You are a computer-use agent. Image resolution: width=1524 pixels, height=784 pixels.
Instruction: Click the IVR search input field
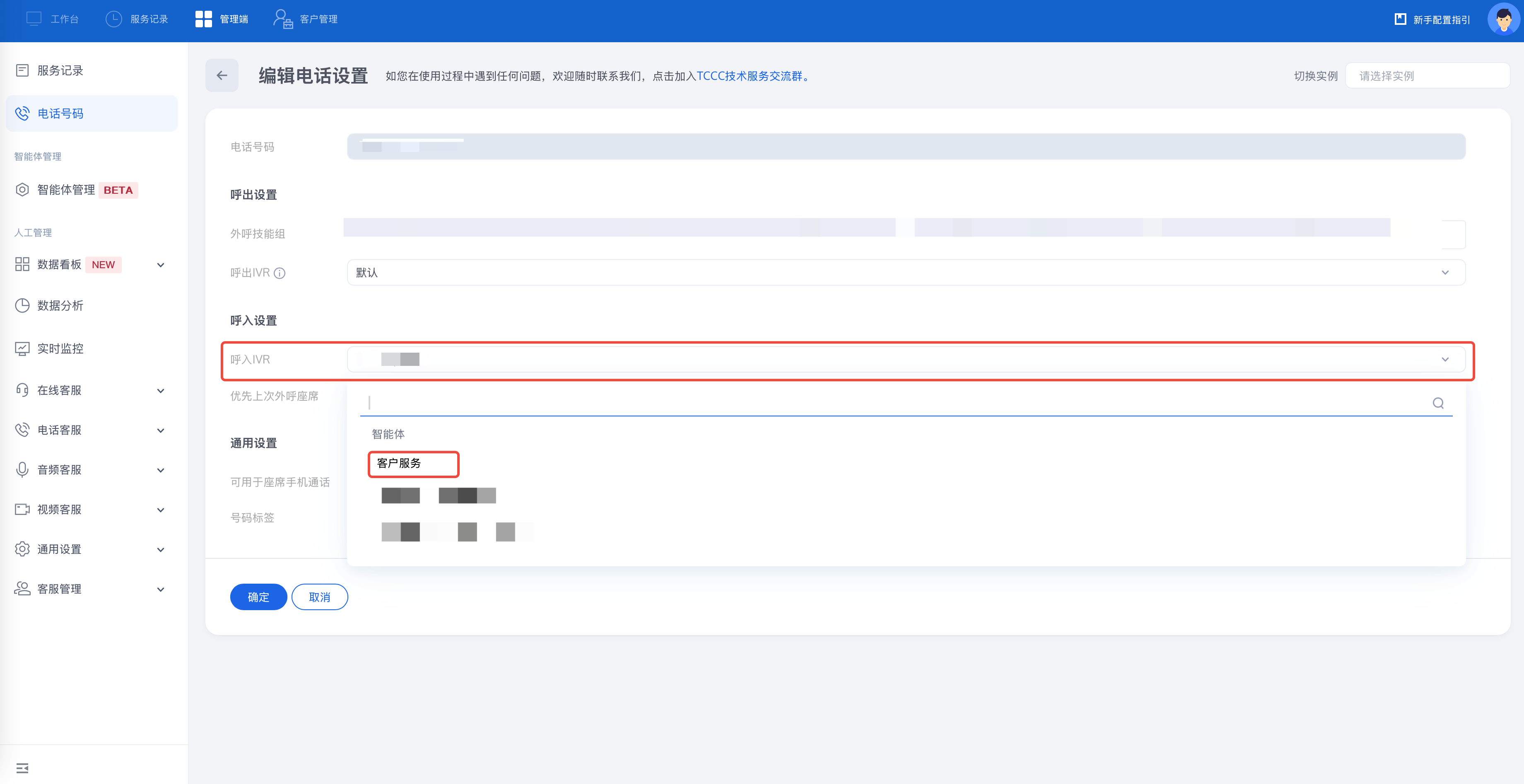click(887, 403)
